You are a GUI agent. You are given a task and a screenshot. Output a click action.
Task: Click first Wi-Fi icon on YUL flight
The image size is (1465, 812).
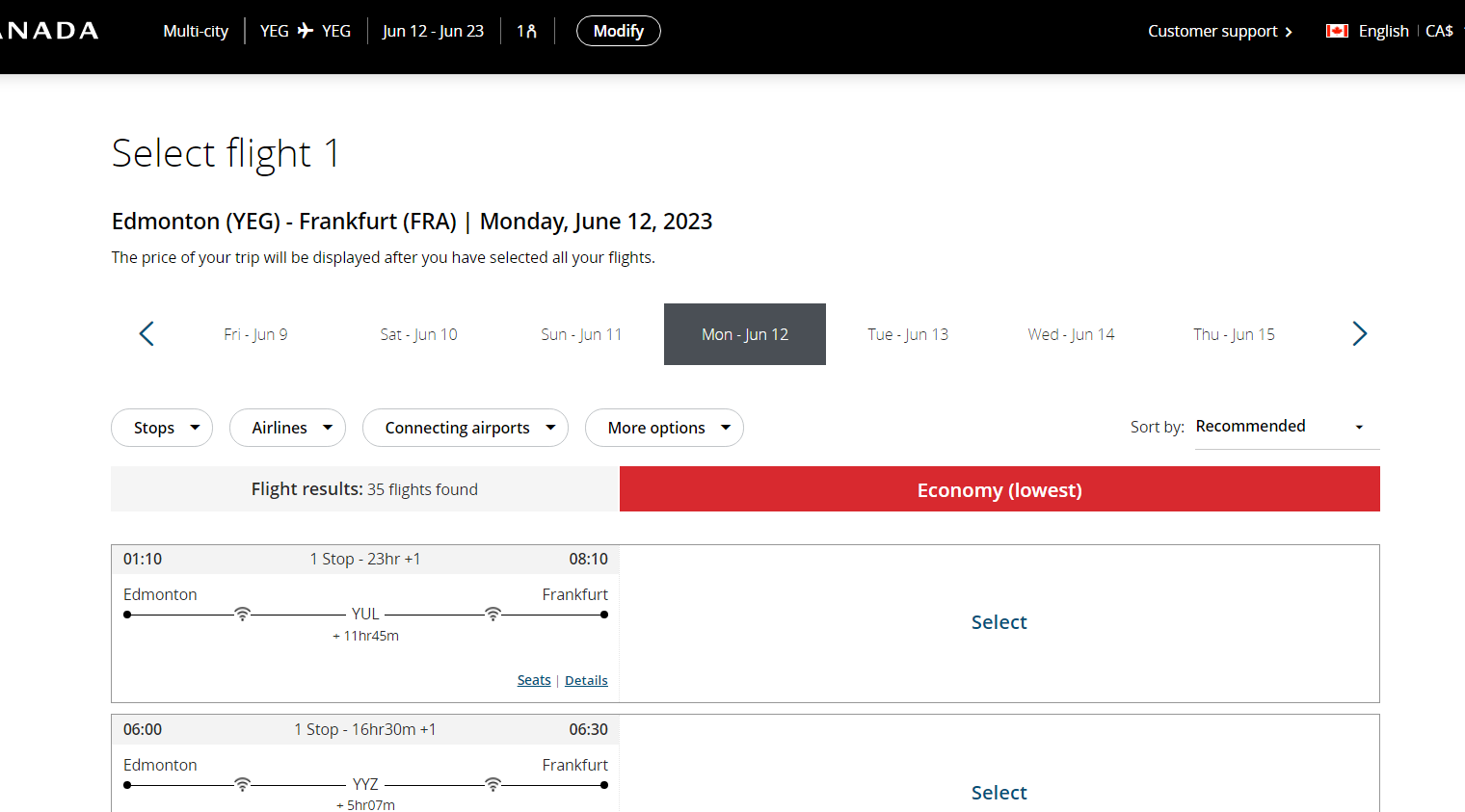point(243,614)
